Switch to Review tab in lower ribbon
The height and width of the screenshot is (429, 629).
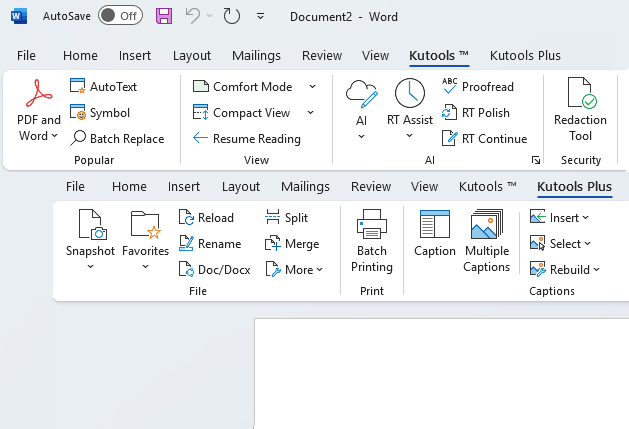(371, 187)
